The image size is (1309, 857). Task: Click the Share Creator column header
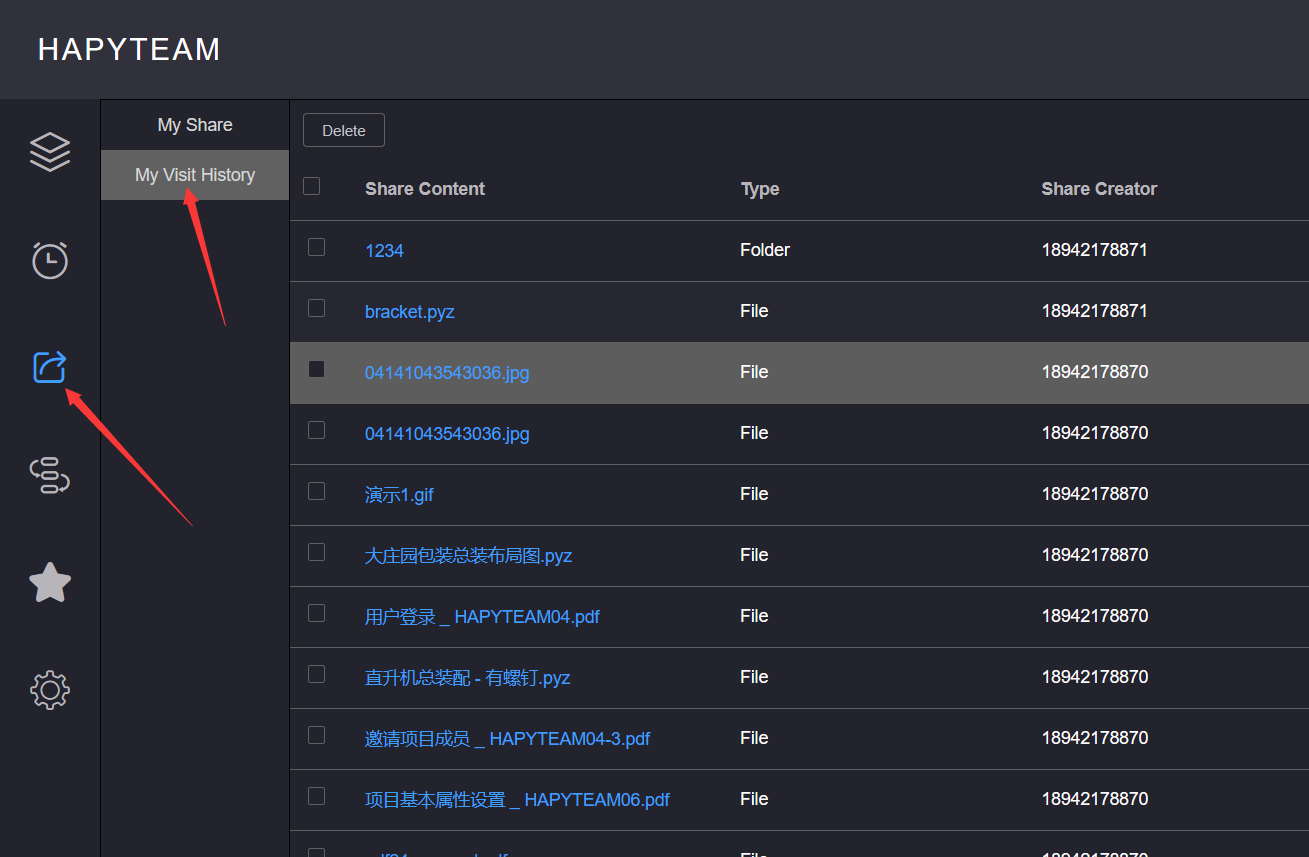(1099, 189)
